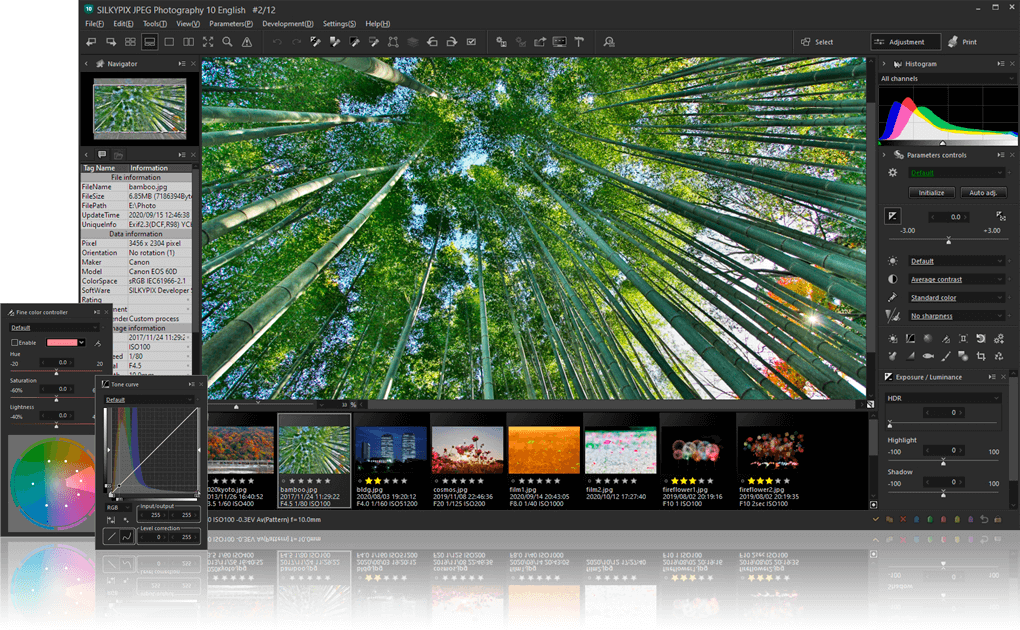Viewport: 1020px width, 630px height.
Task: Open the Default preset dropdown in Tone curve
Action: coord(147,400)
